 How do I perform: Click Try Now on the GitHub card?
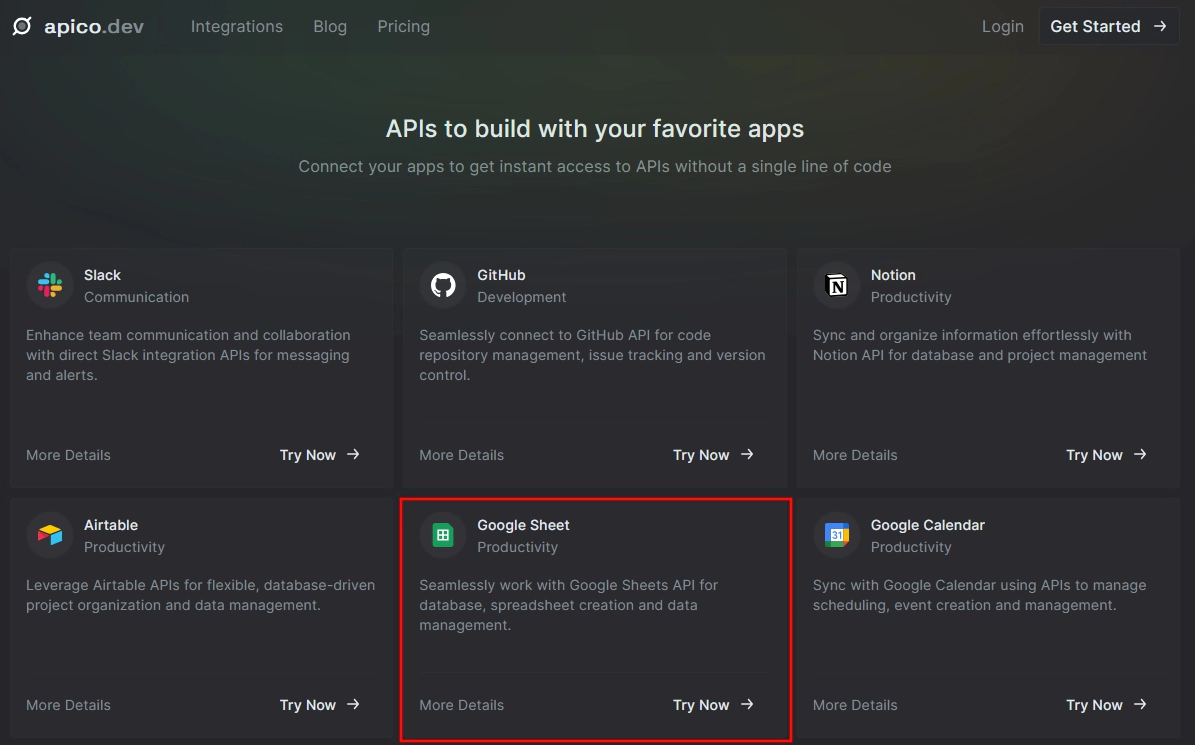[713, 455]
